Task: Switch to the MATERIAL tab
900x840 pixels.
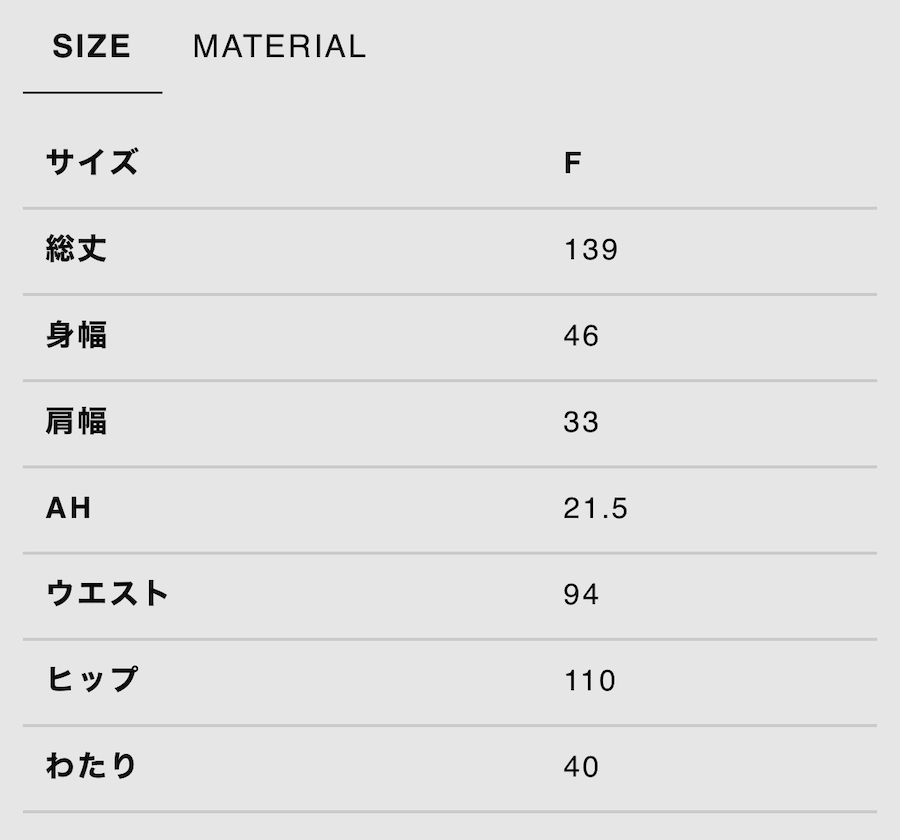Action: coord(279,47)
